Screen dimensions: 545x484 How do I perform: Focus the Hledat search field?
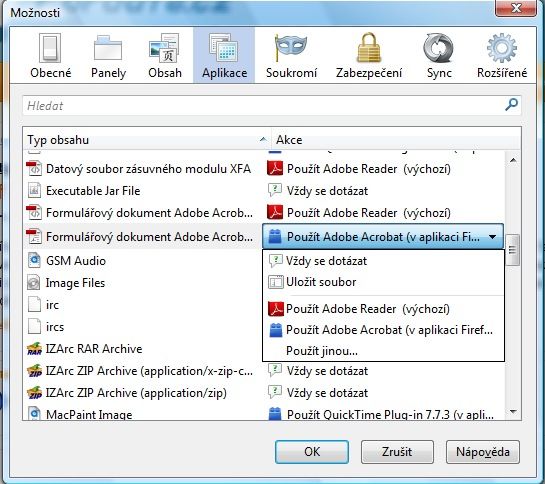264,105
